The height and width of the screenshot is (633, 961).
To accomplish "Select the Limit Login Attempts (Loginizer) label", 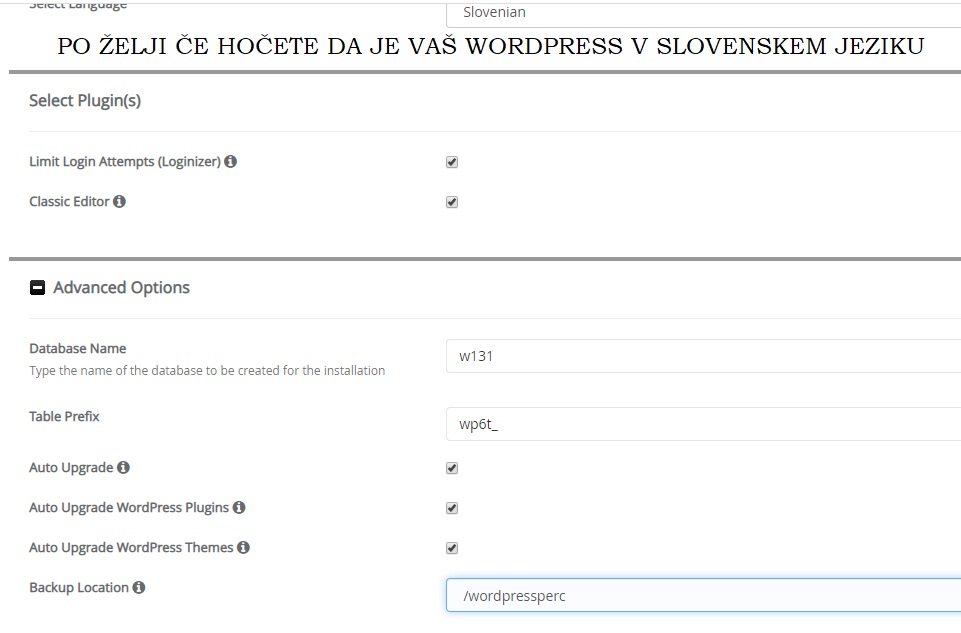I will 125,161.
